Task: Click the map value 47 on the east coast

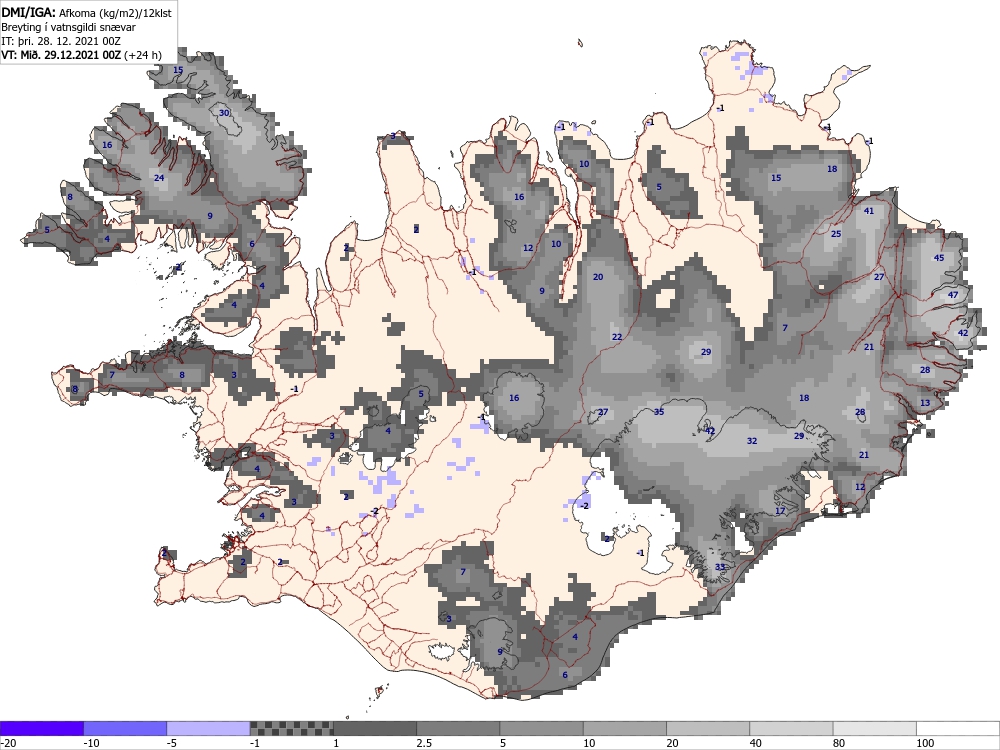Action: (x=953, y=295)
